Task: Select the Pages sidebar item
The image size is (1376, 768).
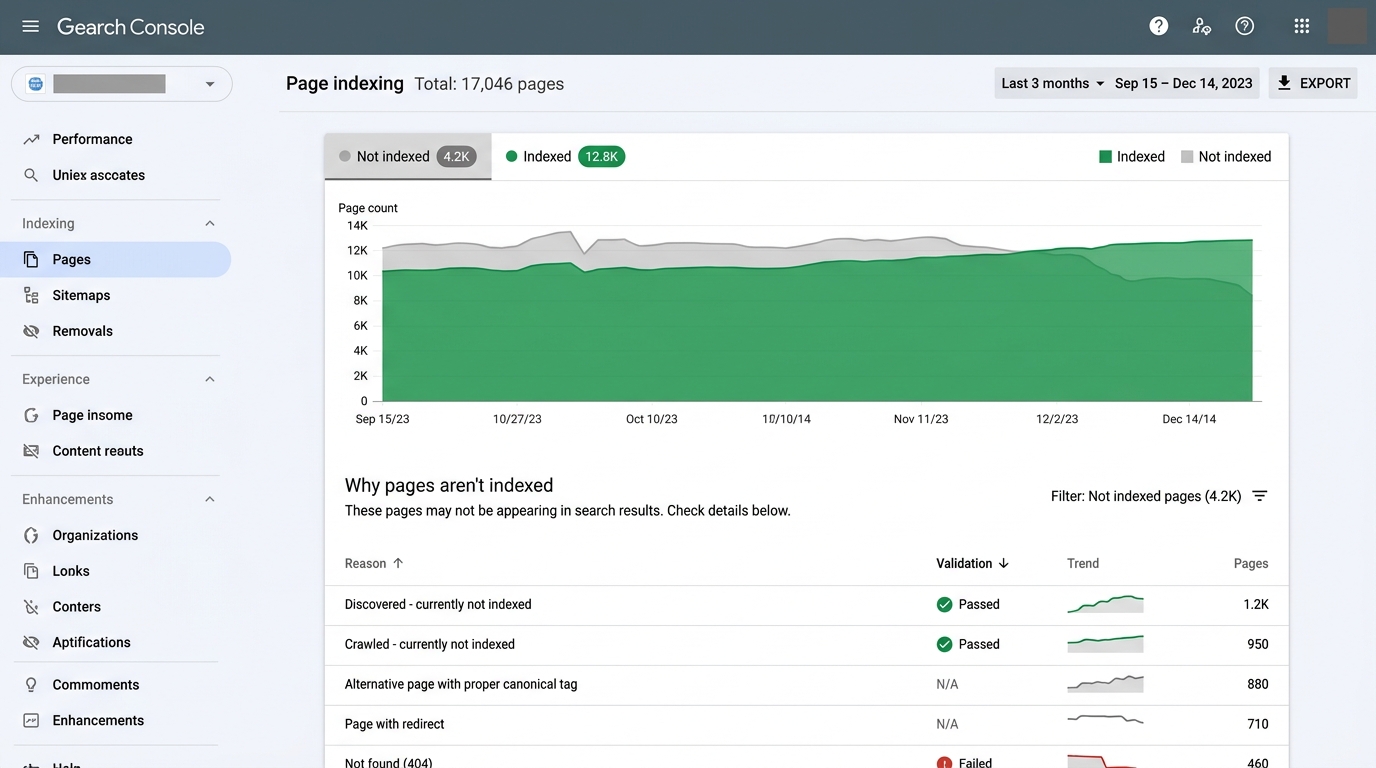Action: click(x=116, y=259)
